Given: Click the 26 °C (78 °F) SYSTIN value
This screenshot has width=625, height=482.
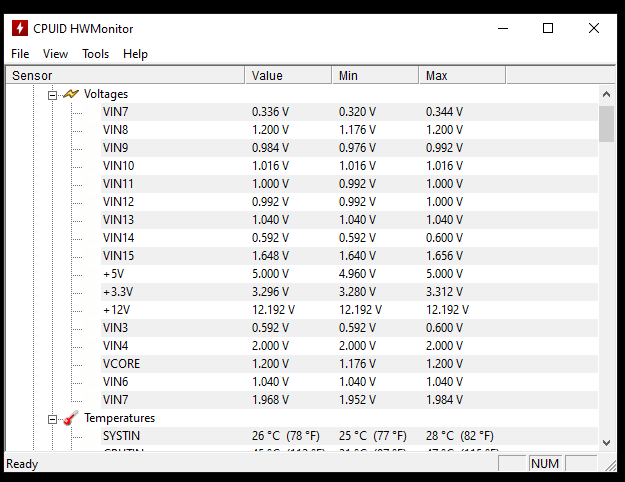Looking at the screenshot, I should tap(285, 436).
